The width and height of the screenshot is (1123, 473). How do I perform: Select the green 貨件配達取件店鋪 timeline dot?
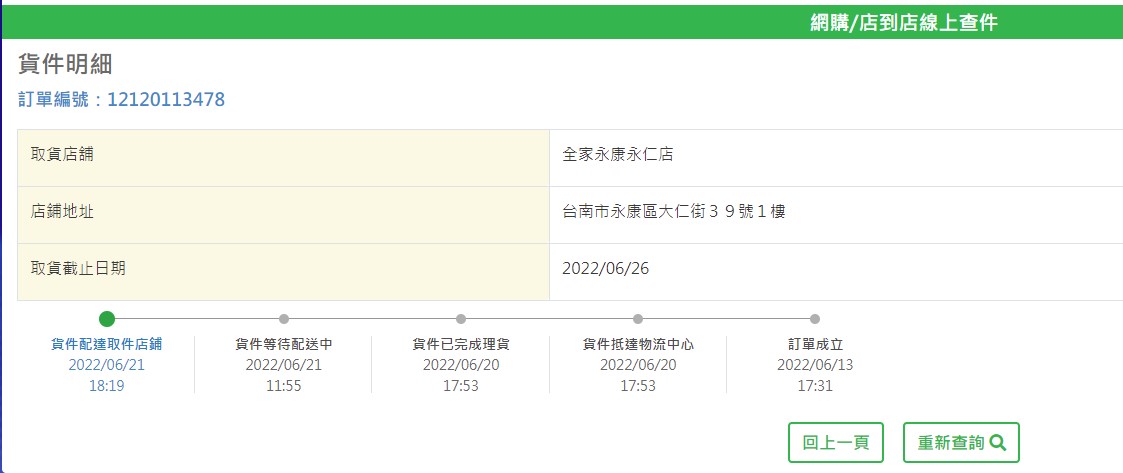[107, 319]
